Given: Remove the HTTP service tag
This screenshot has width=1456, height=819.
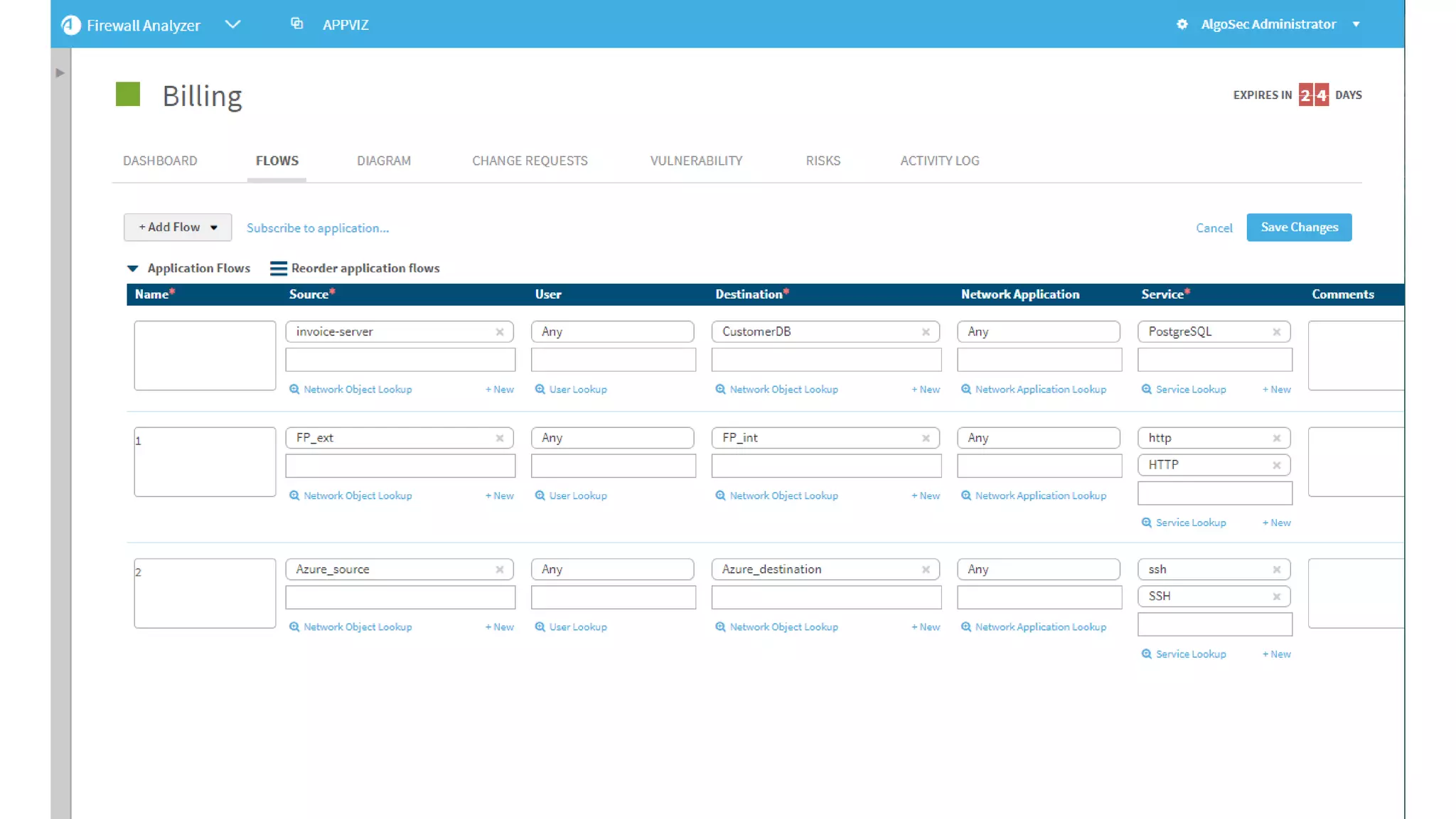Looking at the screenshot, I should (1276, 465).
